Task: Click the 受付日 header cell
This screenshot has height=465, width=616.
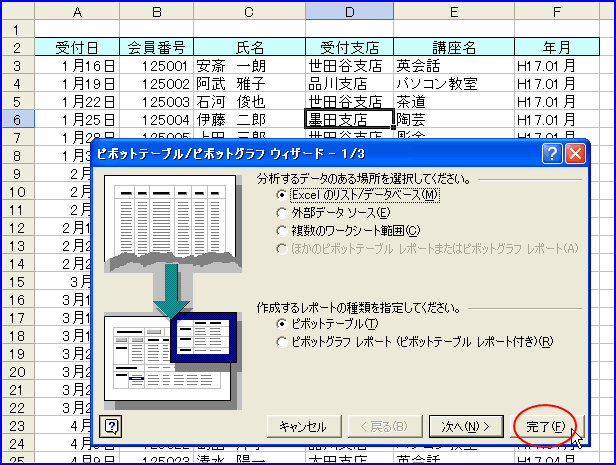Action: pyautogui.click(x=77, y=47)
